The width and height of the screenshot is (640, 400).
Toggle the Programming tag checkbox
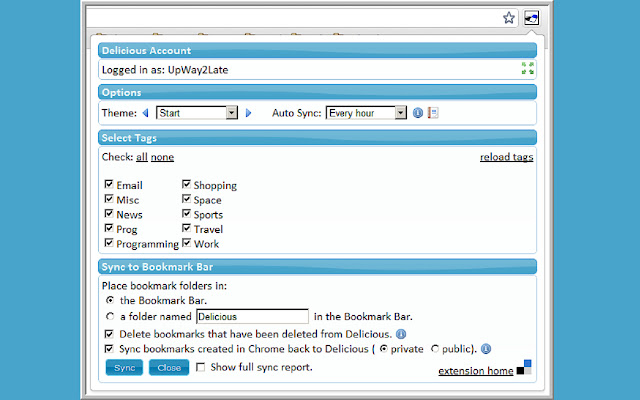pyautogui.click(x=109, y=243)
